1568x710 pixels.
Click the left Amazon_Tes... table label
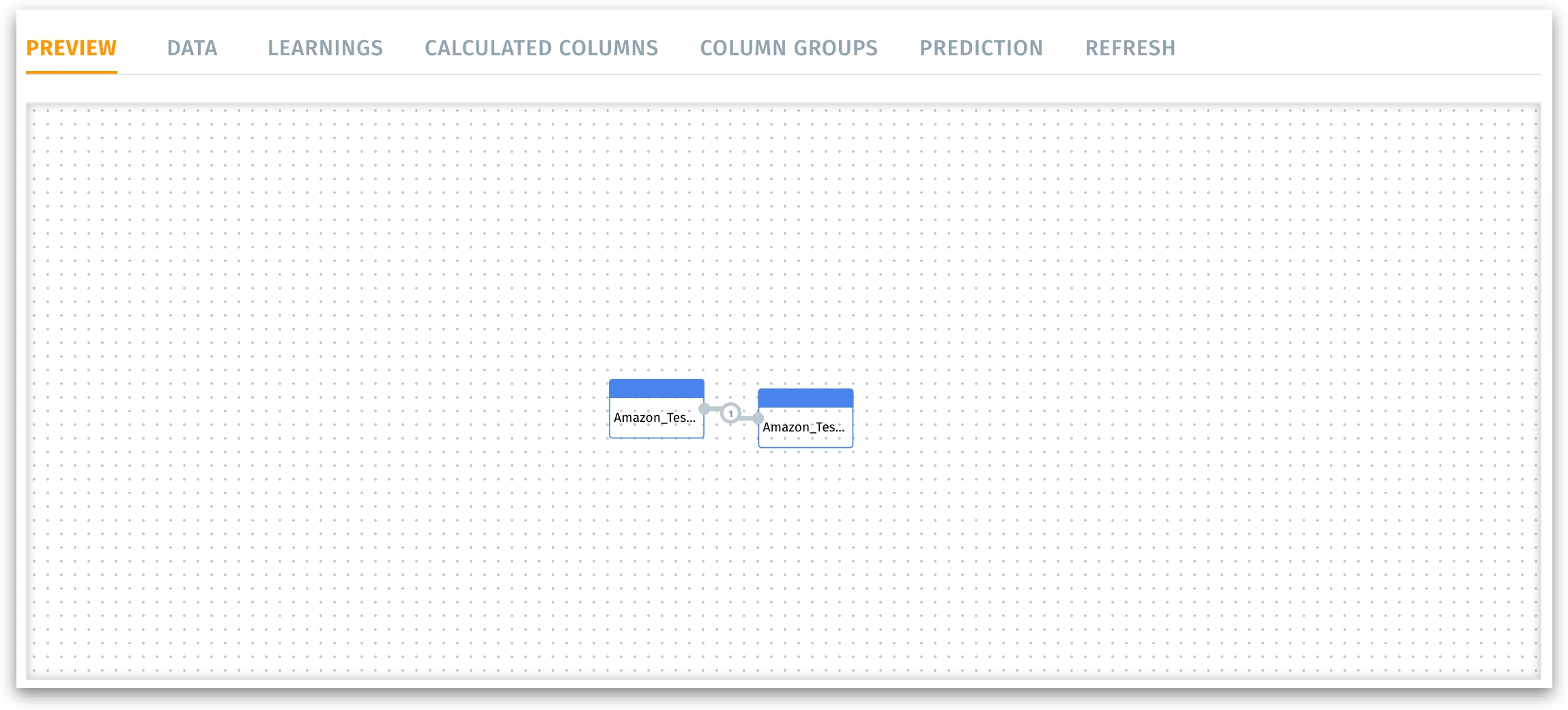[x=654, y=417]
